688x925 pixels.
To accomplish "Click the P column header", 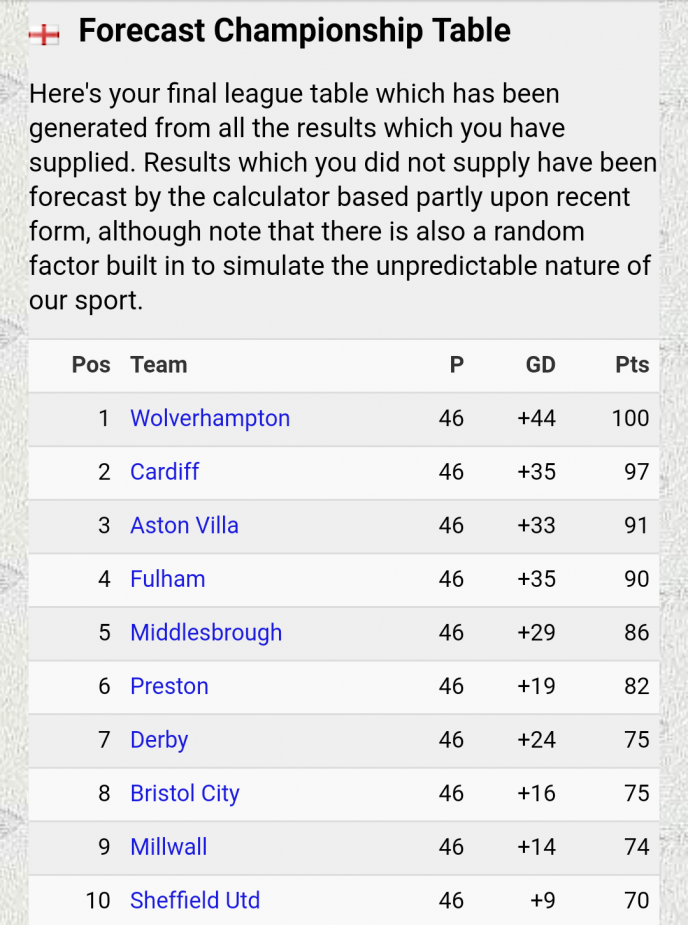I will pyautogui.click(x=457, y=365).
